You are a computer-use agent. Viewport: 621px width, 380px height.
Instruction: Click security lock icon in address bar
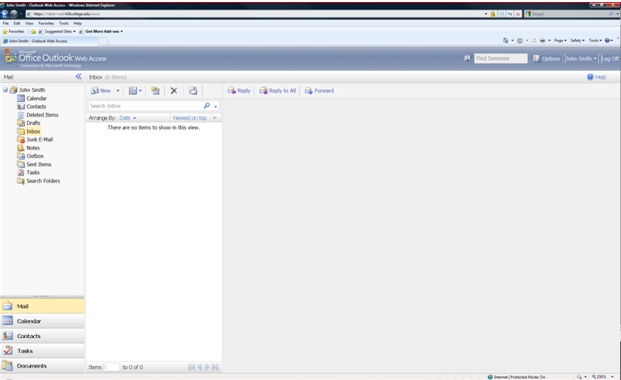click(x=493, y=14)
